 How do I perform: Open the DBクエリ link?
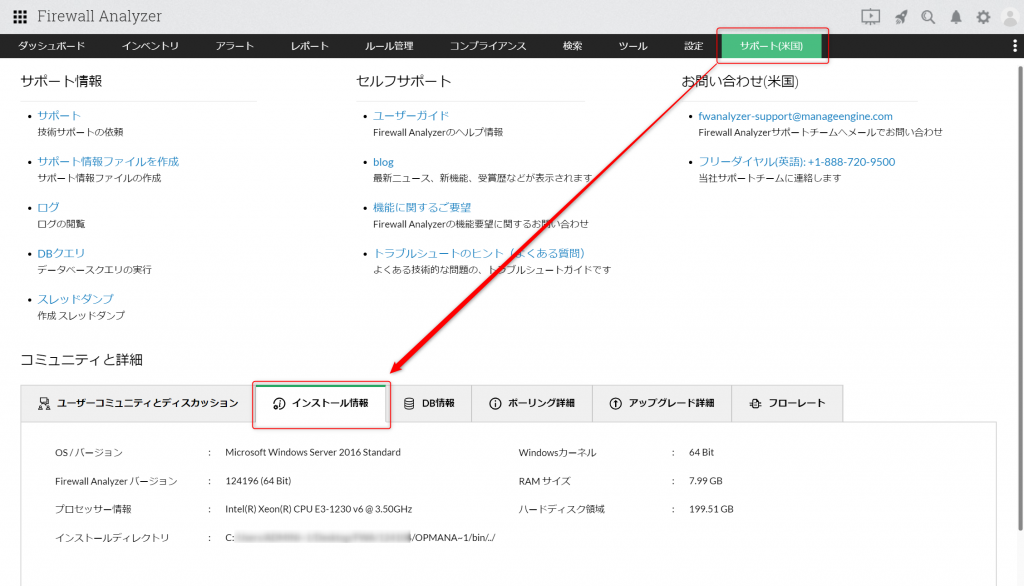coord(61,253)
